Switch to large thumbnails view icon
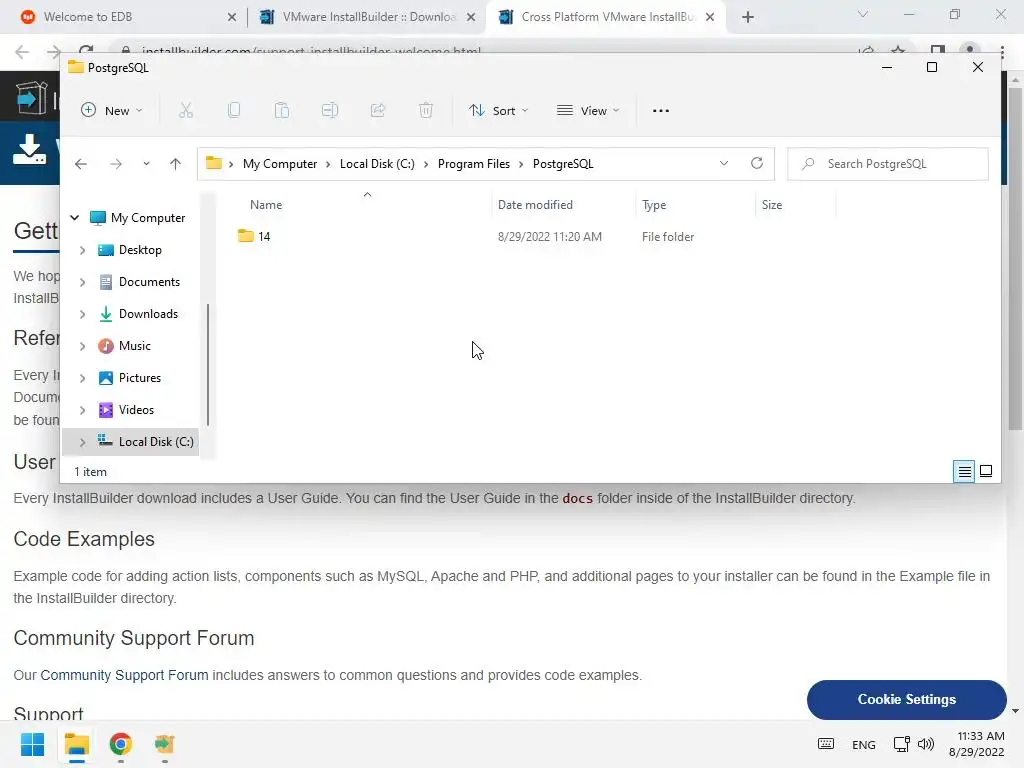 [986, 472]
